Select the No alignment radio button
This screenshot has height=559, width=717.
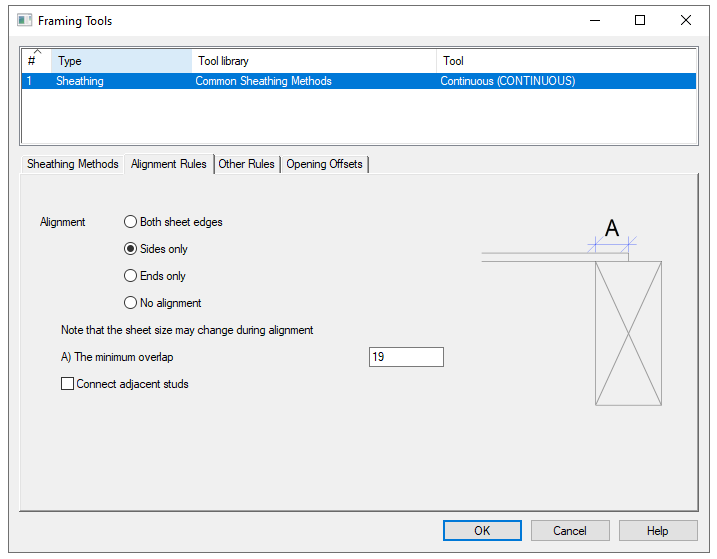point(131,303)
